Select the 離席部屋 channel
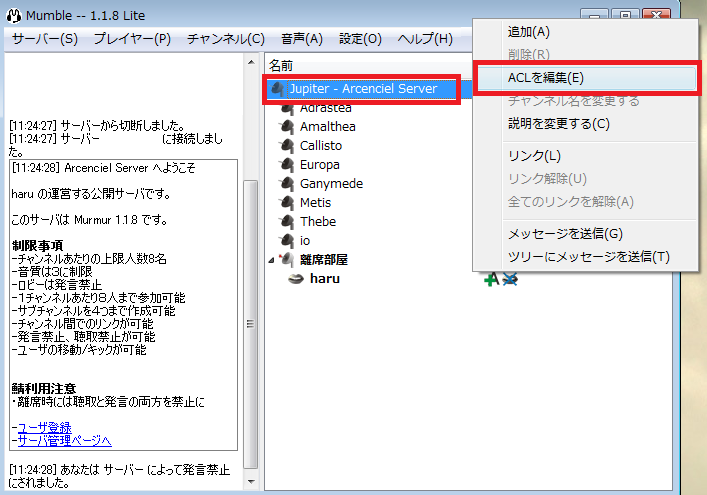 [324, 259]
